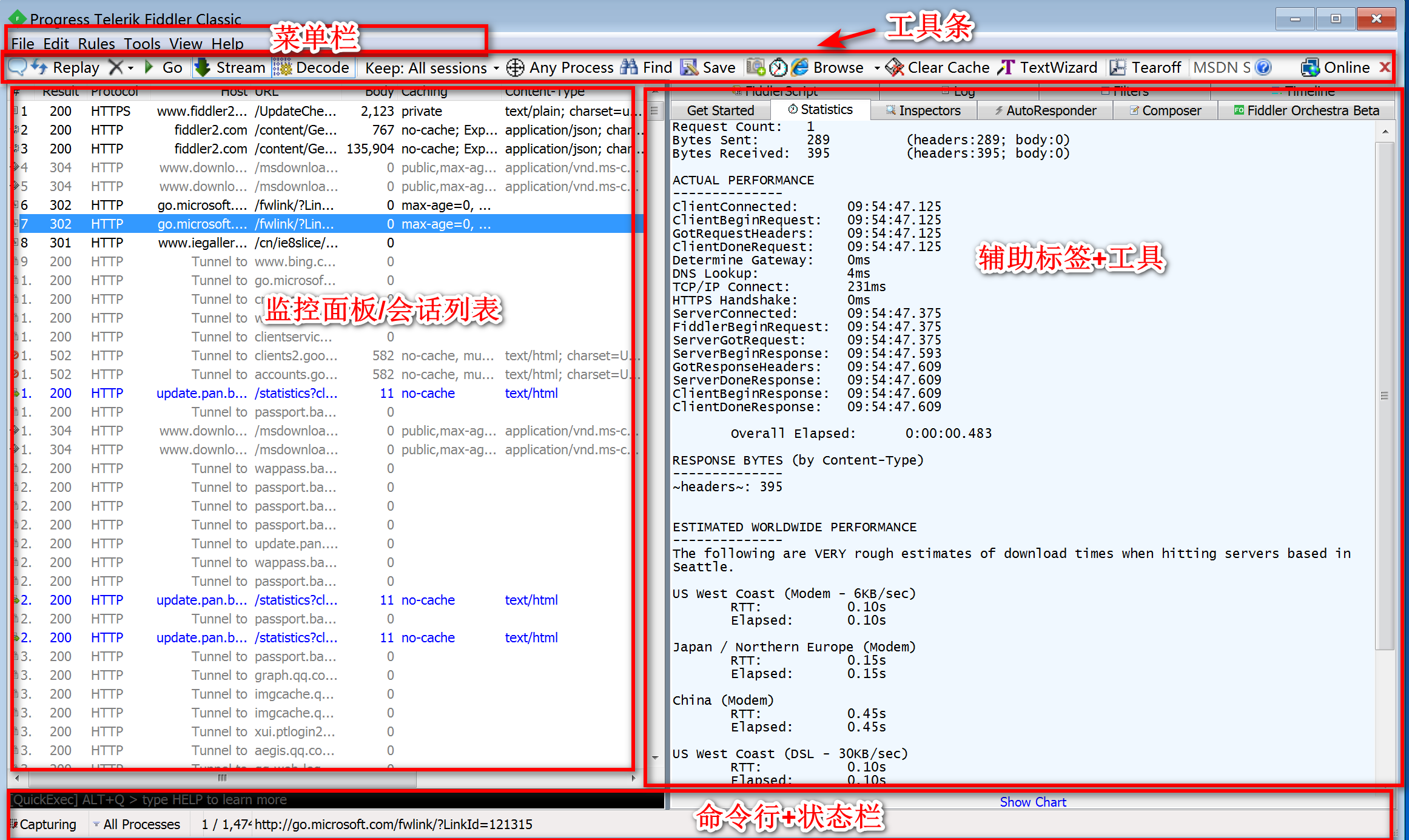Sort by the Protocol column header
The image size is (1409, 840).
115,92
